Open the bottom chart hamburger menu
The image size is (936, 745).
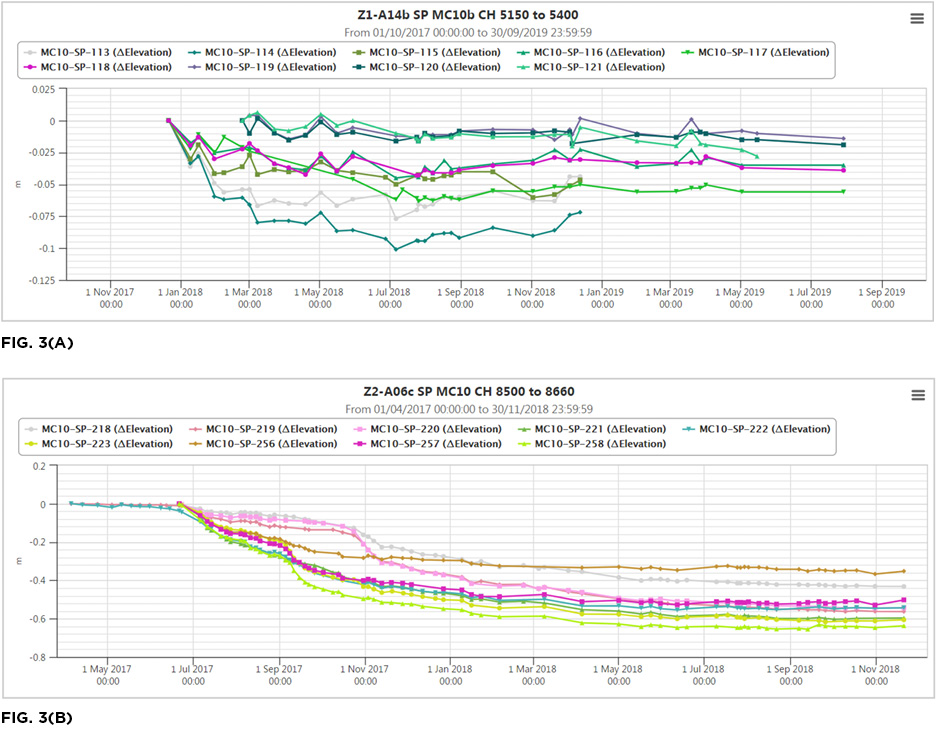tap(917, 395)
